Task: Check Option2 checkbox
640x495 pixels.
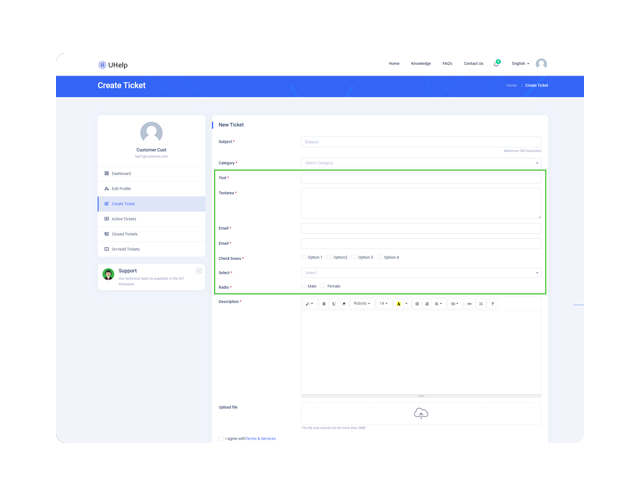Action: tap(329, 257)
